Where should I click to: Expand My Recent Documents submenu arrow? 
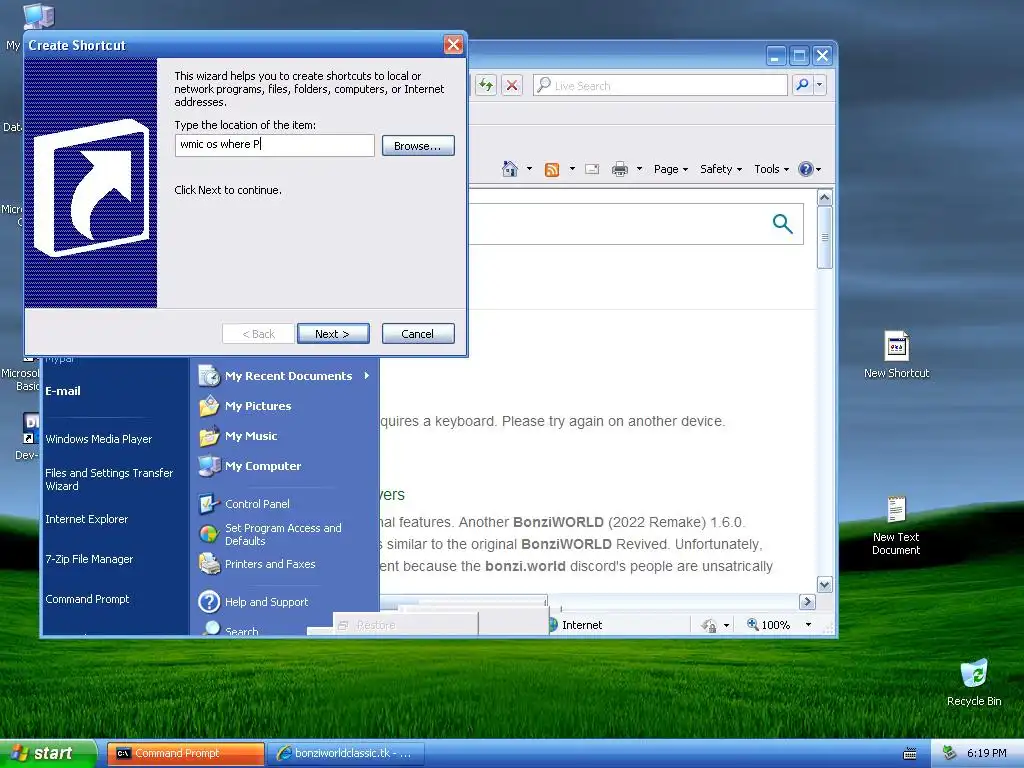[x=367, y=376]
